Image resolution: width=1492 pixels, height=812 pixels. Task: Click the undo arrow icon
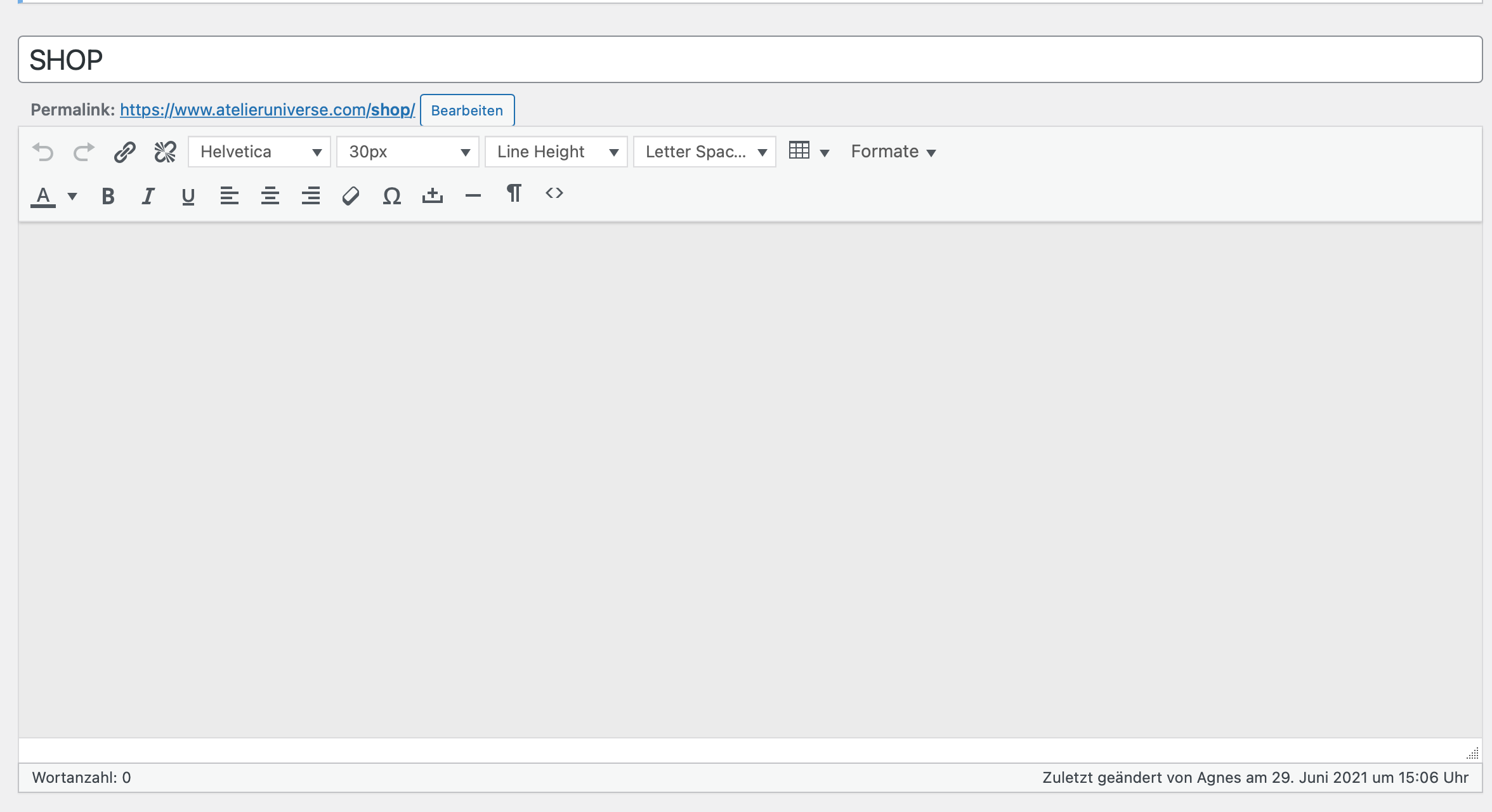click(x=43, y=152)
